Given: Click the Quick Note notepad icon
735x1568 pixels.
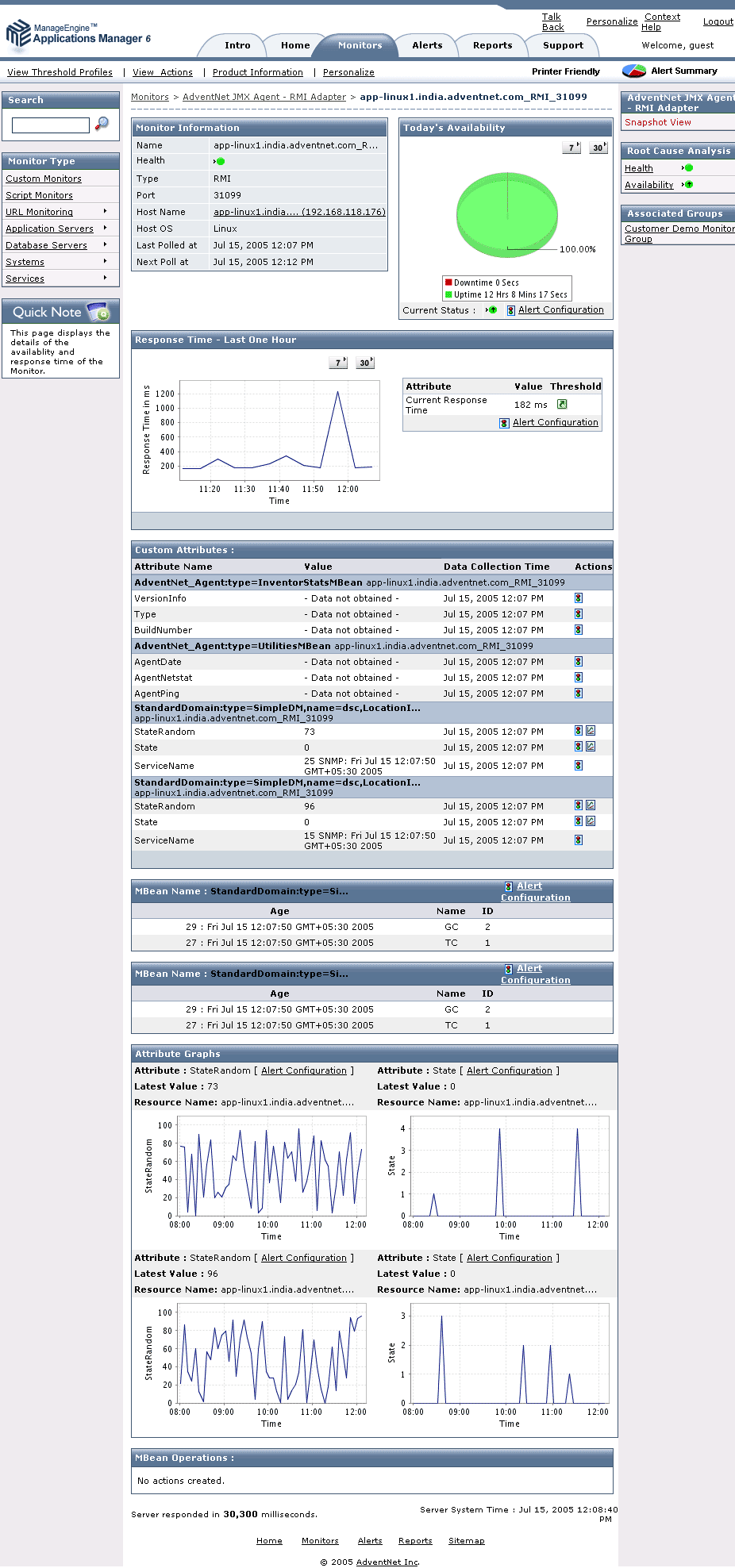Looking at the screenshot, I should [98, 312].
